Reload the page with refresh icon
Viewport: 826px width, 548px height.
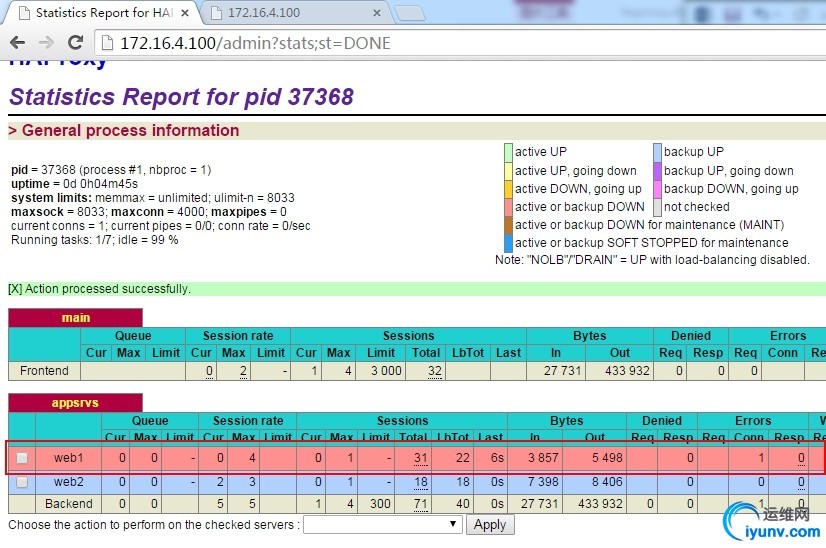point(75,43)
